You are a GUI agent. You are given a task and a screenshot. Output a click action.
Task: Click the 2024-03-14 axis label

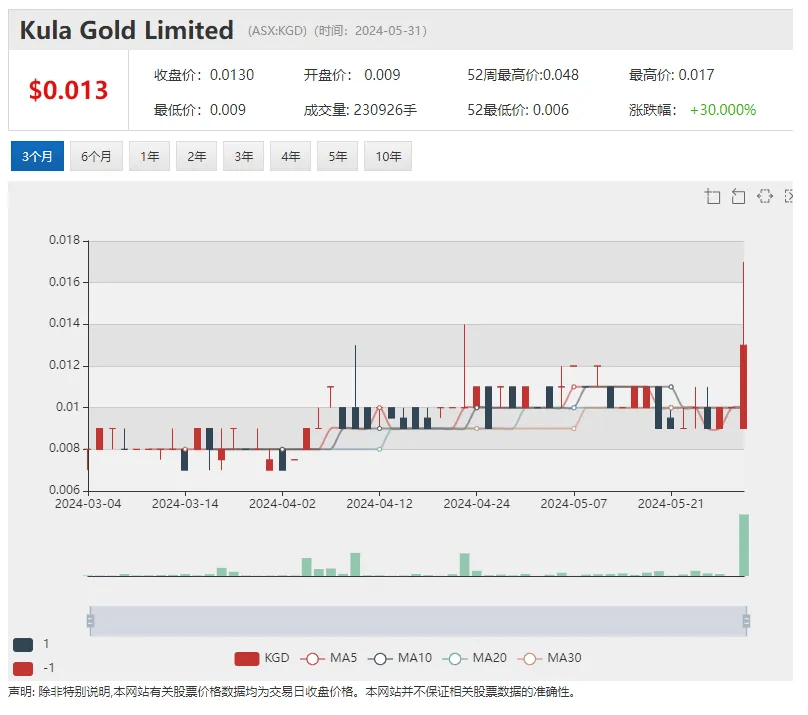[185, 504]
